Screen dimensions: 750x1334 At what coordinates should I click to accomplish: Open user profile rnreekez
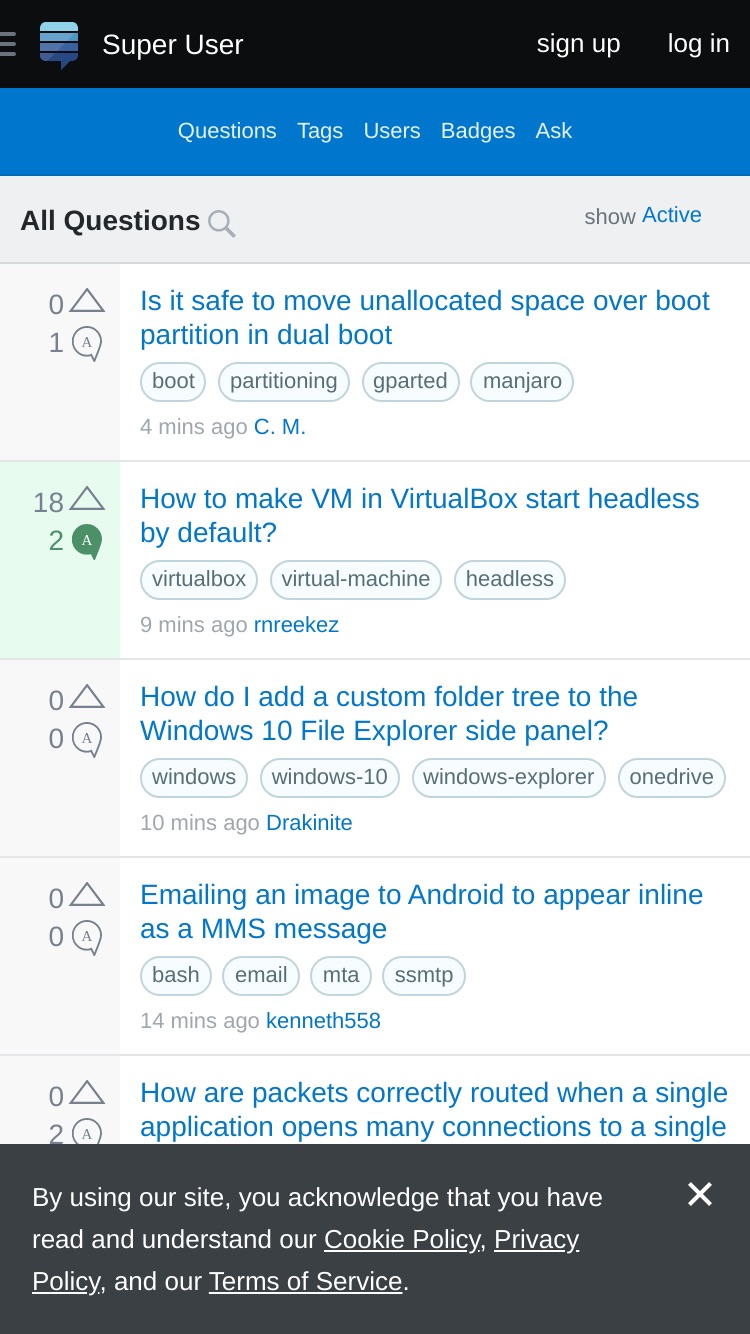coord(296,625)
